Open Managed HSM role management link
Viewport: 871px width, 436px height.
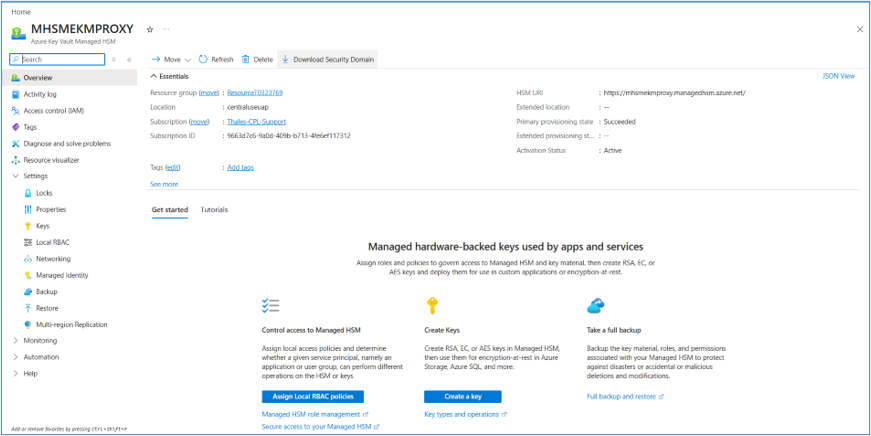314,414
